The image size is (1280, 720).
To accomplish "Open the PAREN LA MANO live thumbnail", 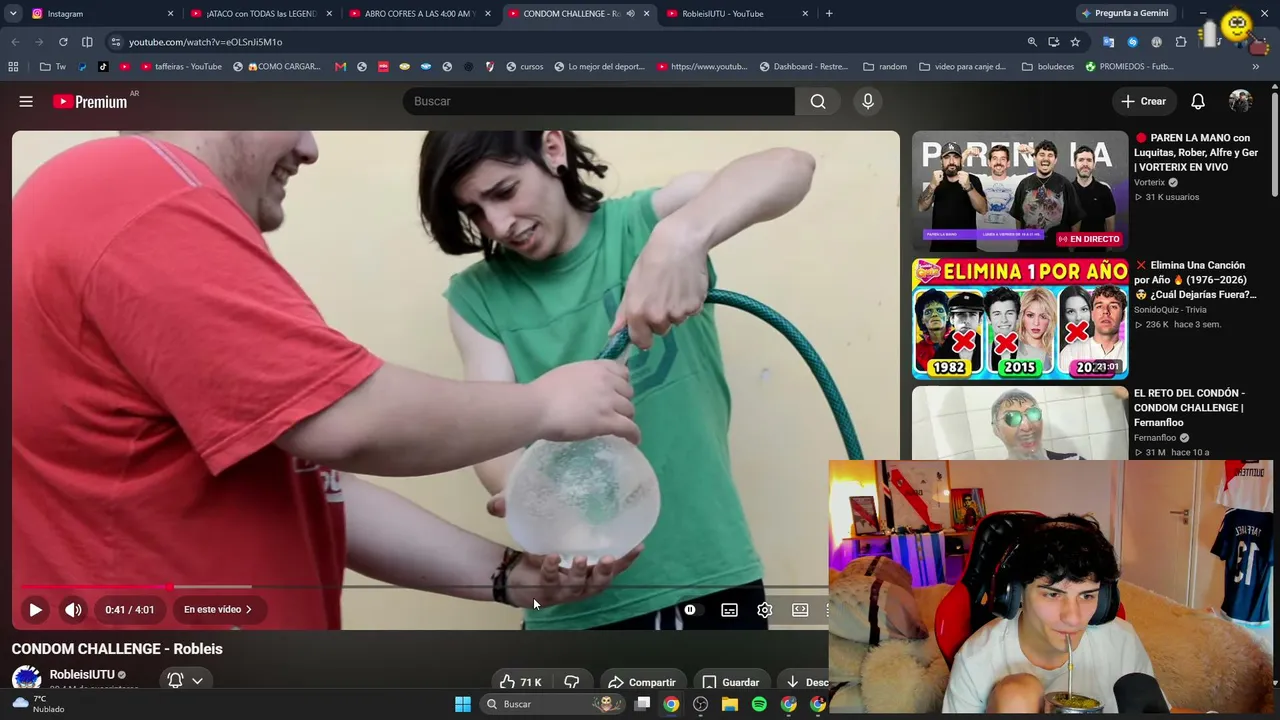I will pyautogui.click(x=1020, y=190).
